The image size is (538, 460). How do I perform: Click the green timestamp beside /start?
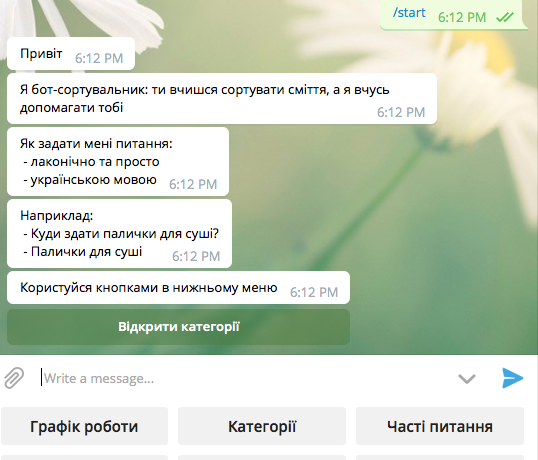click(462, 17)
